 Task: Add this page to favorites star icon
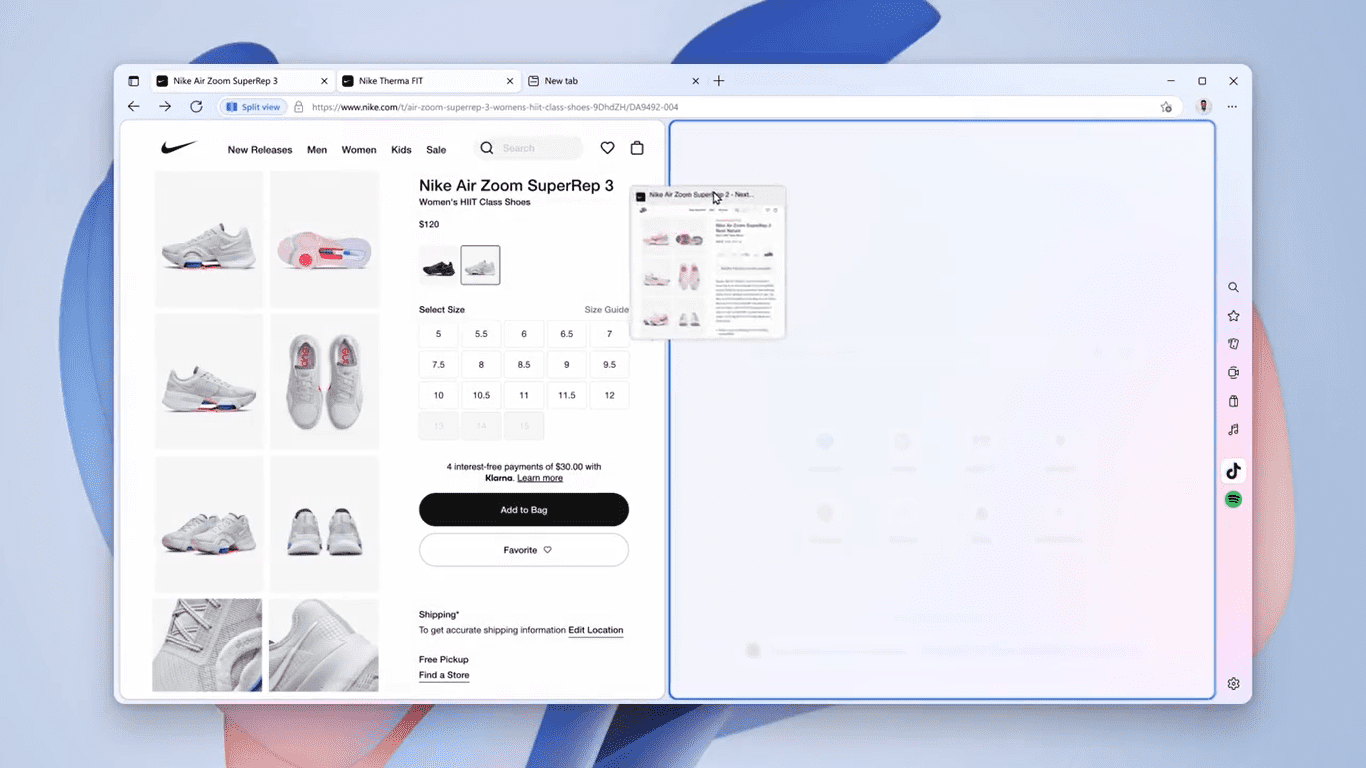pos(1166,107)
